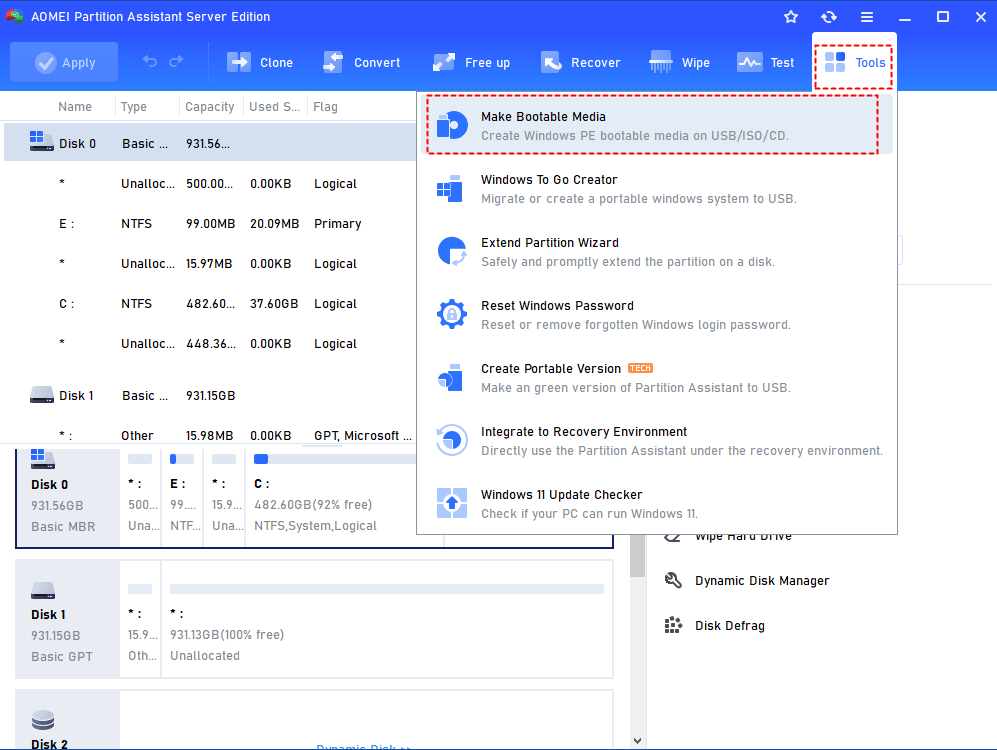This screenshot has width=997, height=750.
Task: Click the refresh icon in title bar
Action: pyautogui.click(x=829, y=17)
